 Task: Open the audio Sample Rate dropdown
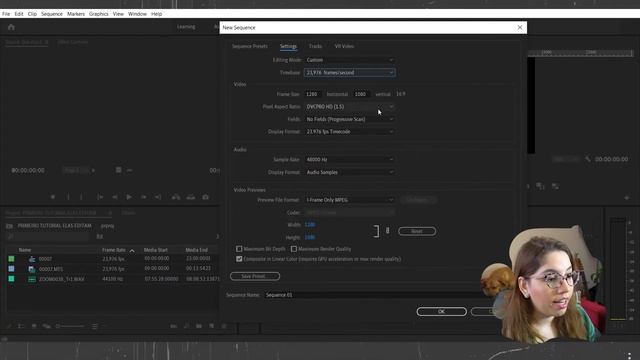[349, 160]
